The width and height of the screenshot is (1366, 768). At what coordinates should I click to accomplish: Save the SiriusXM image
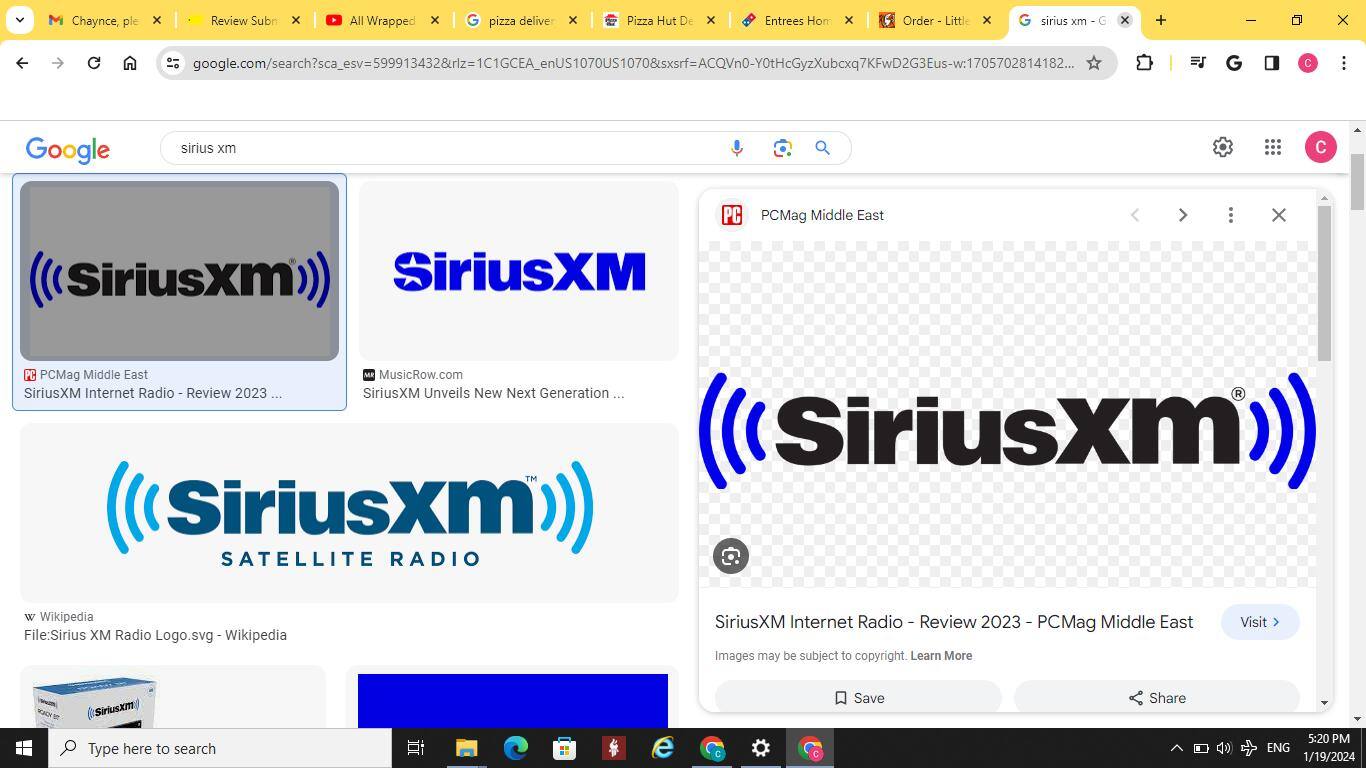click(858, 698)
